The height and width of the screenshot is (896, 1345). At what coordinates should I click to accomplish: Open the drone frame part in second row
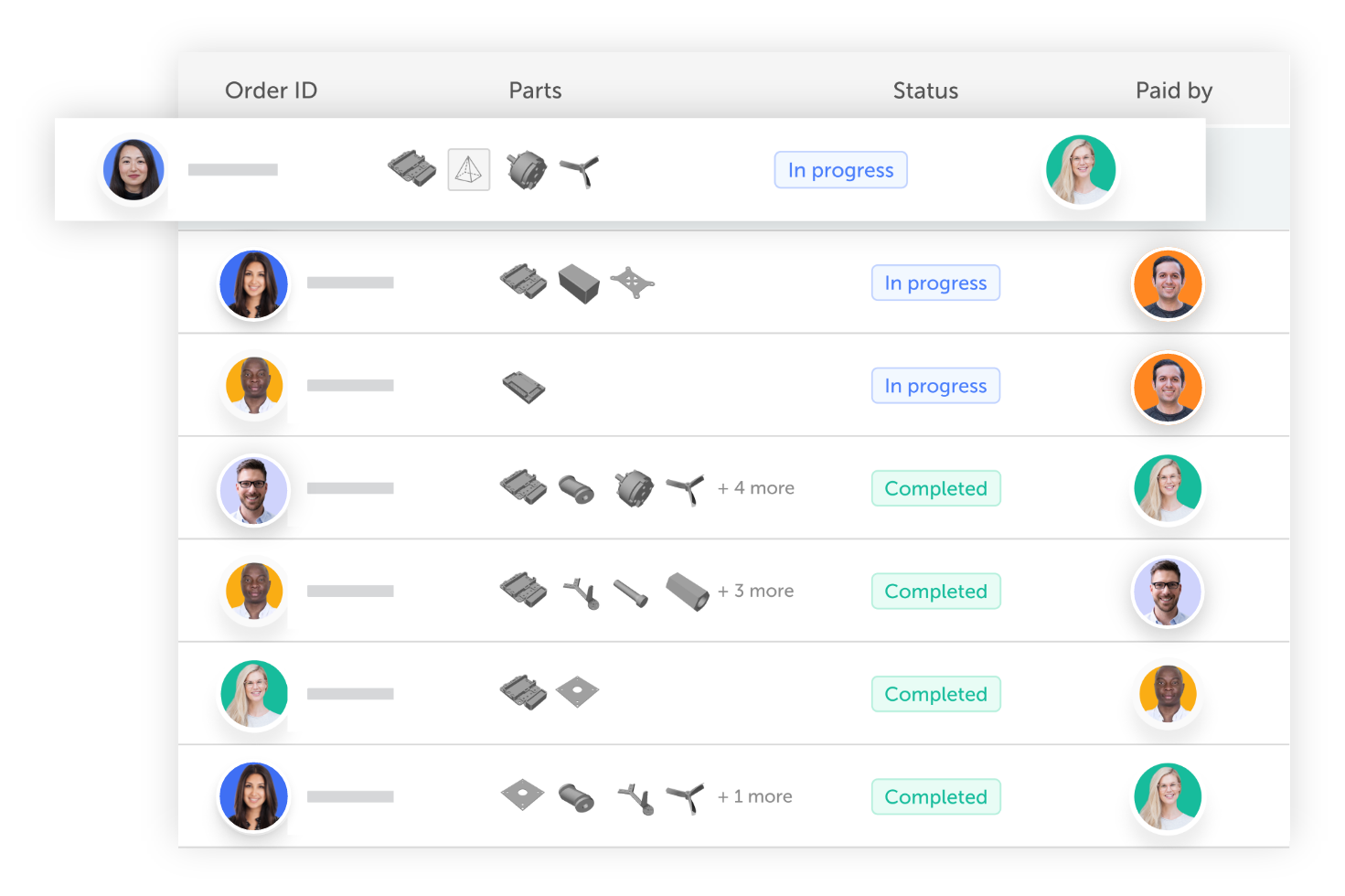coord(632,283)
